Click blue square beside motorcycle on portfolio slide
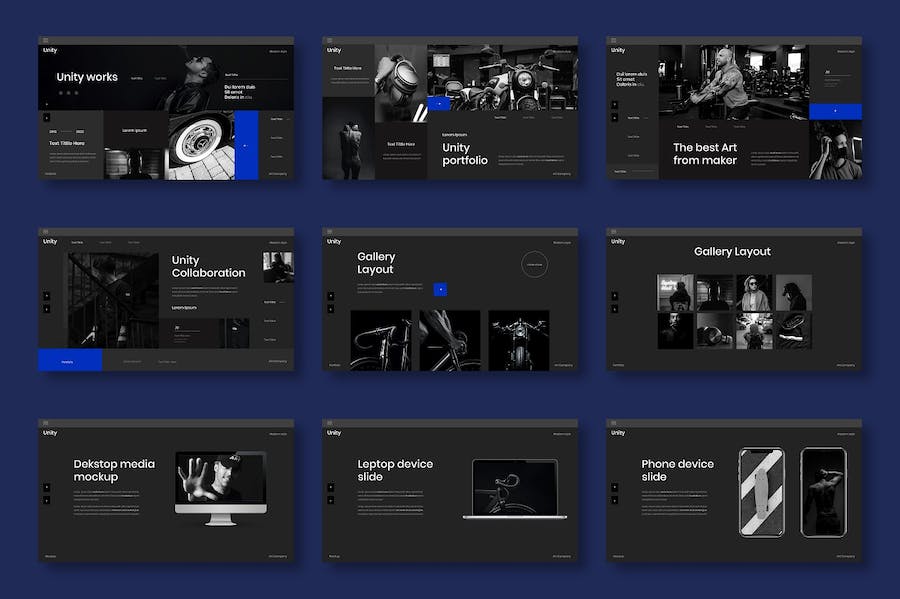Screen dimensions: 900x599 click(x=440, y=103)
